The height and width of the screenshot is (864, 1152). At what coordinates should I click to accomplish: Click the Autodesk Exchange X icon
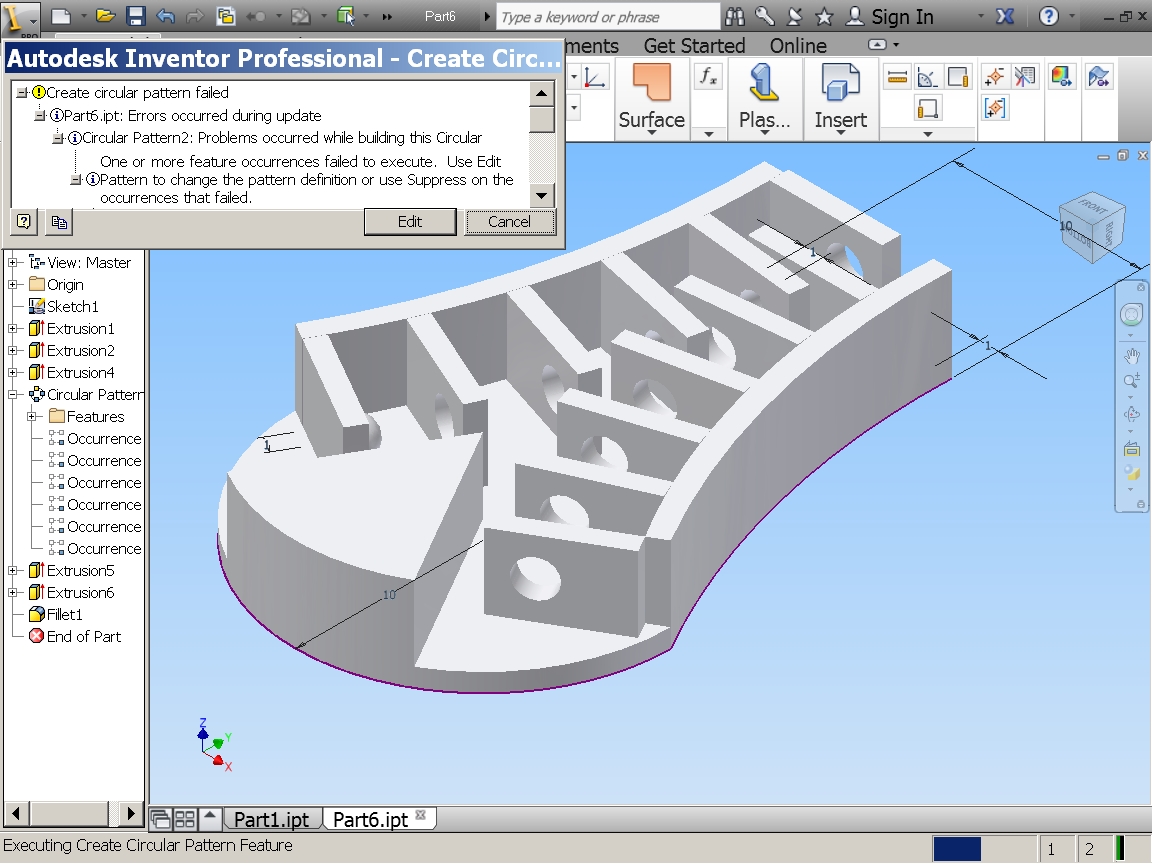coord(1005,16)
